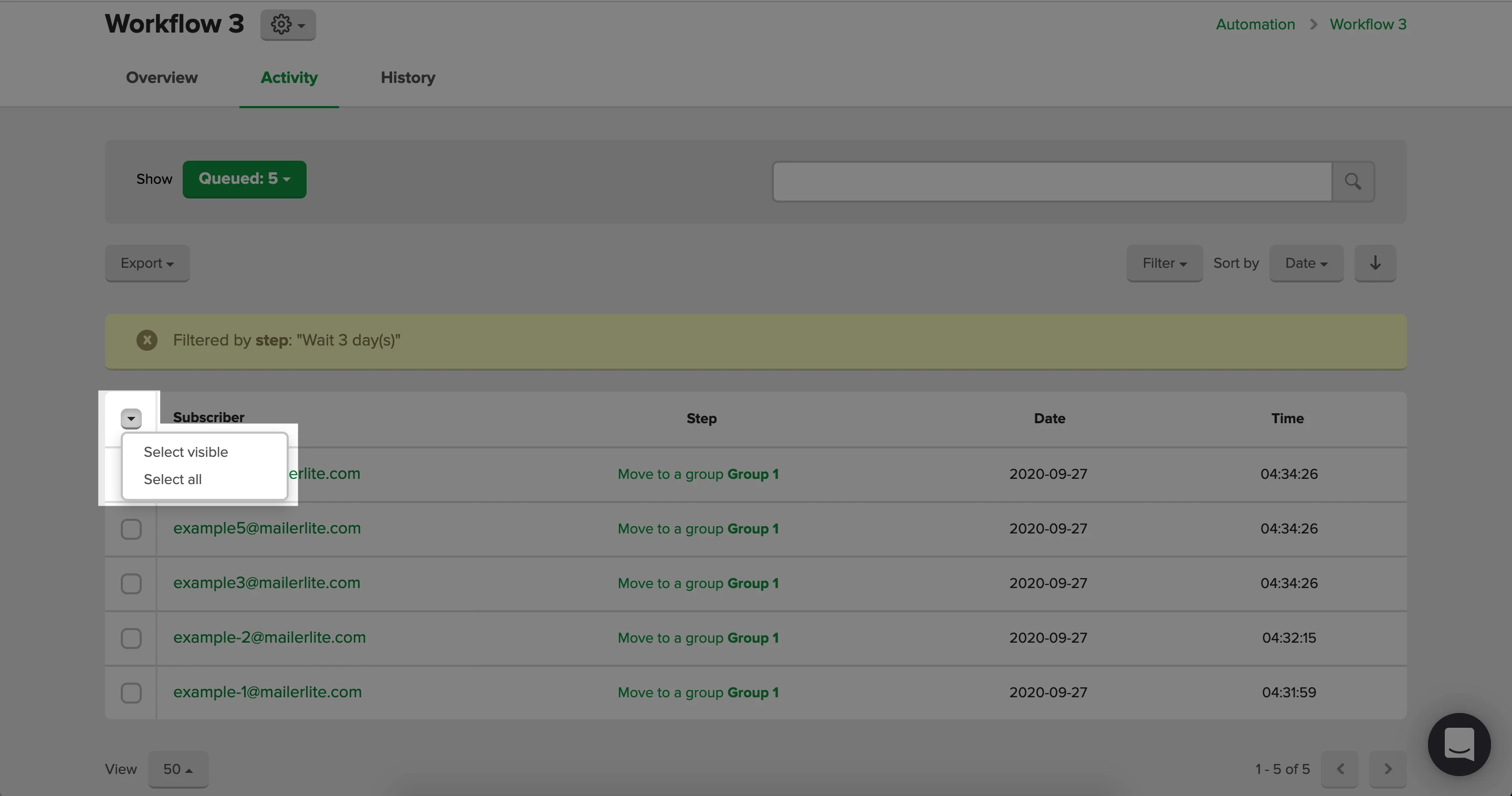Open the workflow settings gear menu

tap(288, 25)
